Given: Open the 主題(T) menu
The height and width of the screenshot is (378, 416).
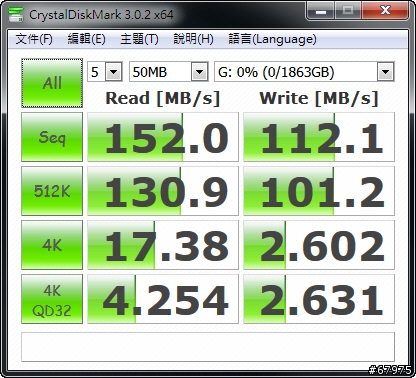Looking at the screenshot, I should [x=139, y=39].
